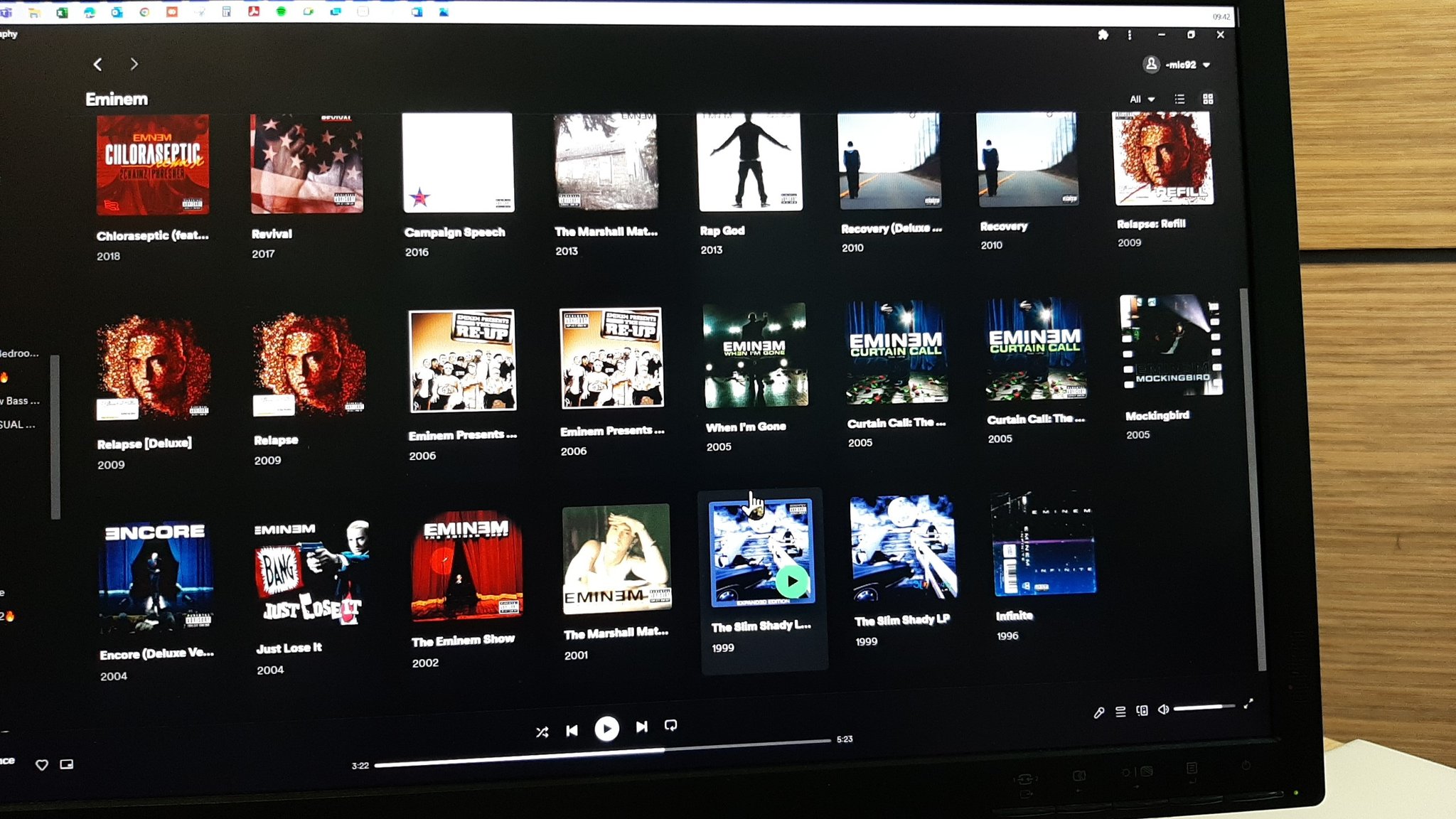Switch to grid view
This screenshot has width=1456, height=819.
pos(1208,99)
